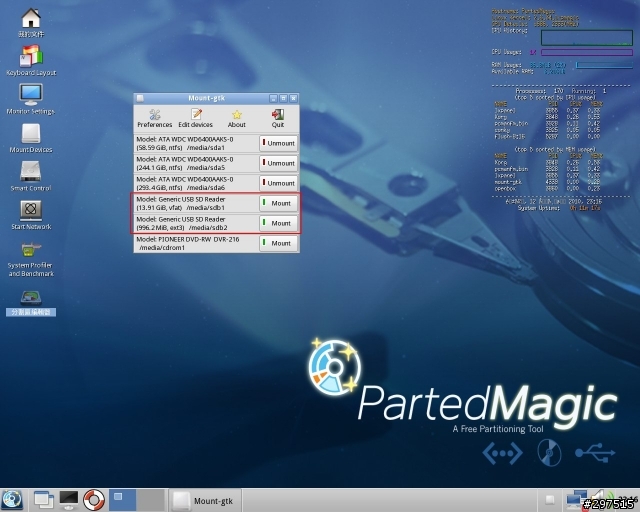Screen dimensions: 640x512
Task: Switch to the second workspace in pager
Action: coord(150,500)
